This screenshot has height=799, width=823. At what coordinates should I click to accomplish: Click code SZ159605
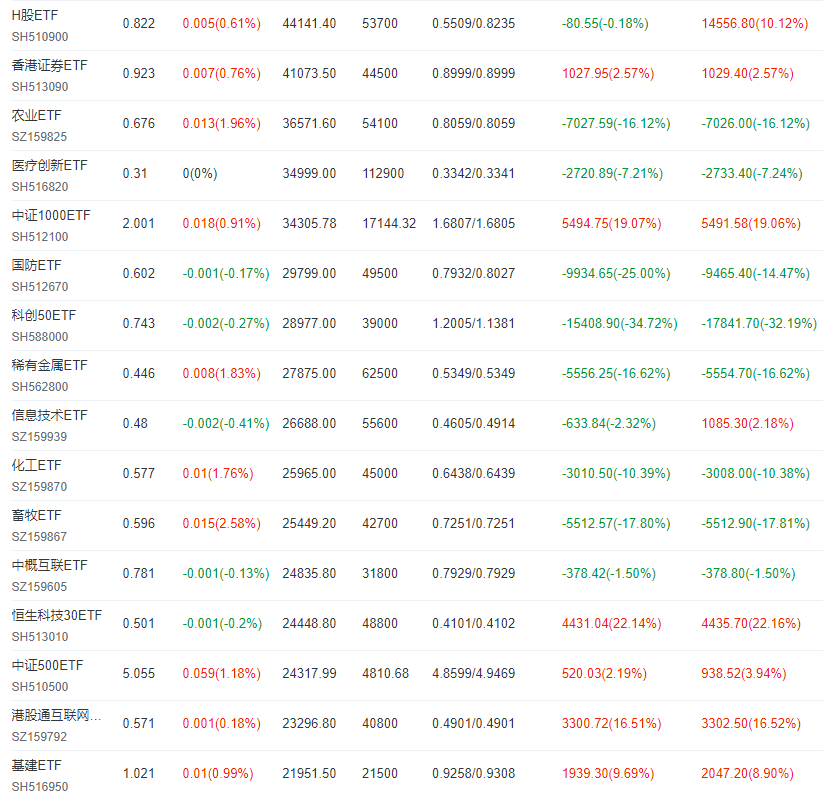click(x=39, y=586)
